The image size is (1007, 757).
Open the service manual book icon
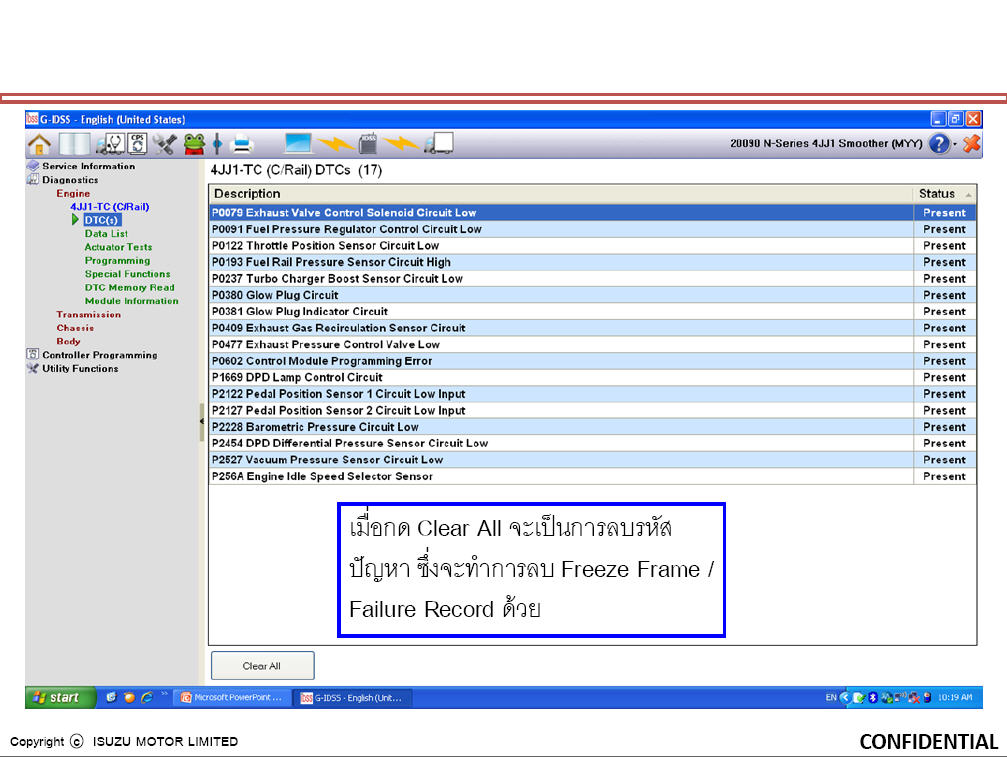pos(74,144)
